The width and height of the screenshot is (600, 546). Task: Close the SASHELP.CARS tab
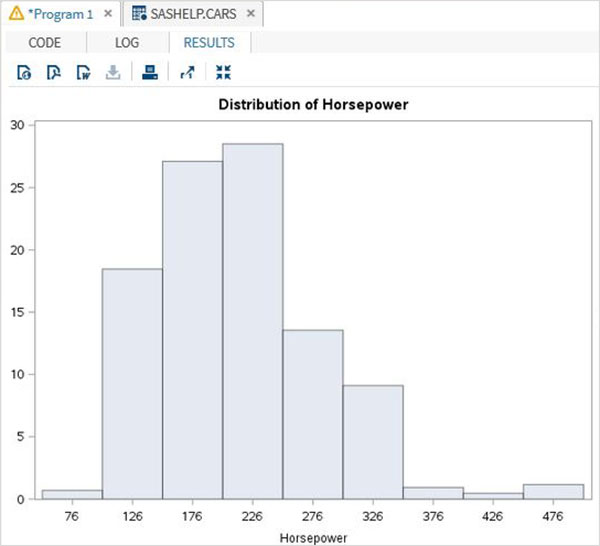point(251,14)
